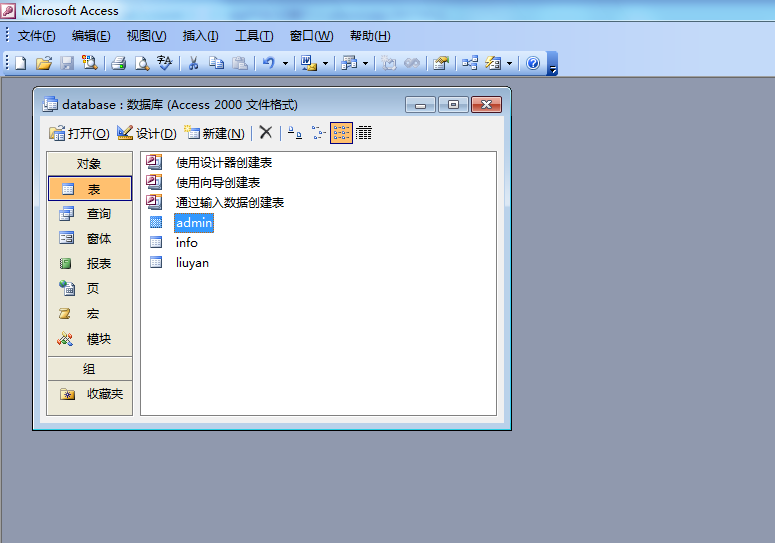Click the Microsoft Script Editor icon
The height and width of the screenshot is (543, 775).
pos(412,63)
